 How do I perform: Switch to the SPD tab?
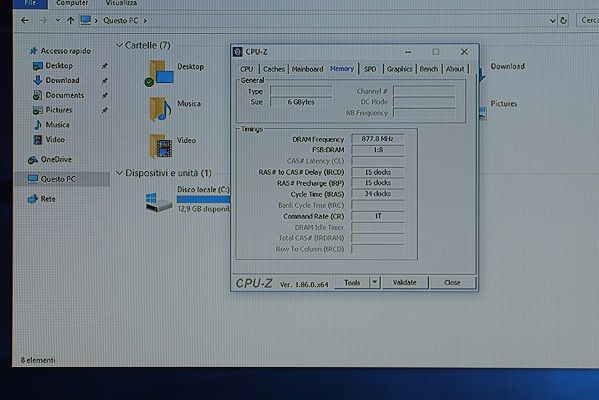(x=370, y=69)
